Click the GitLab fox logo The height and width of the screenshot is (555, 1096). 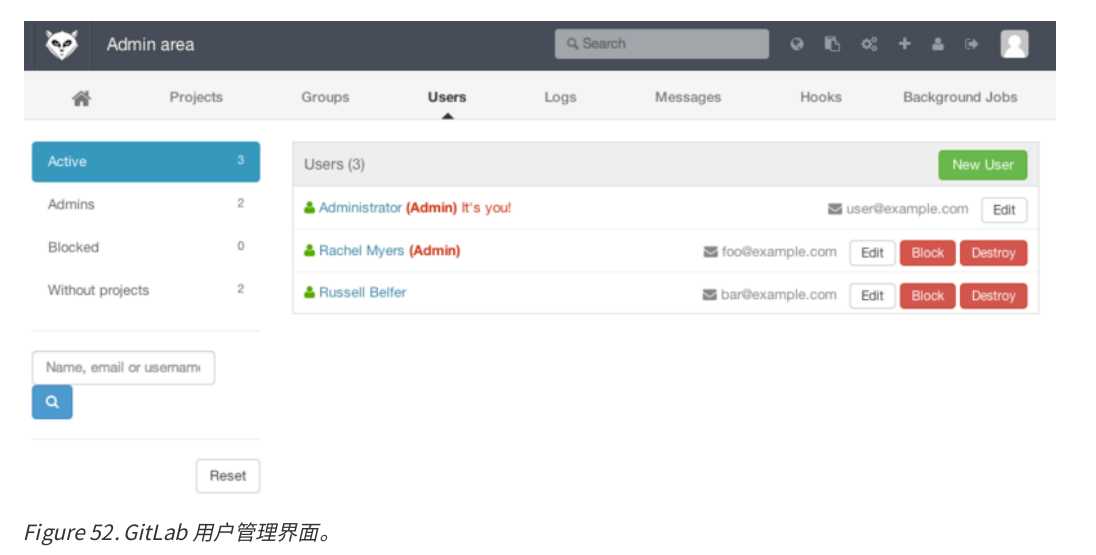[x=62, y=45]
